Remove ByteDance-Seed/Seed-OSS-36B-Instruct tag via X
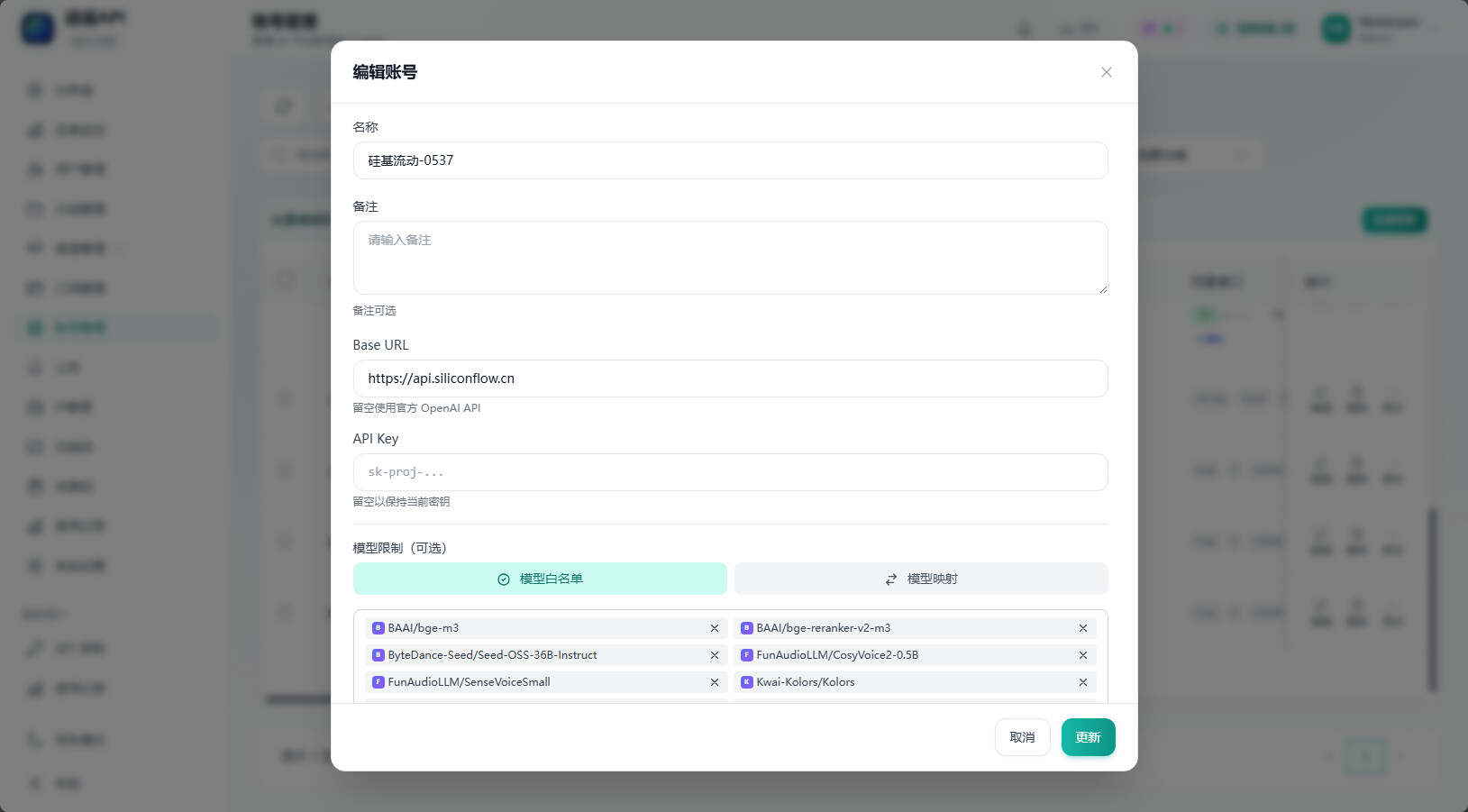 tap(715, 655)
